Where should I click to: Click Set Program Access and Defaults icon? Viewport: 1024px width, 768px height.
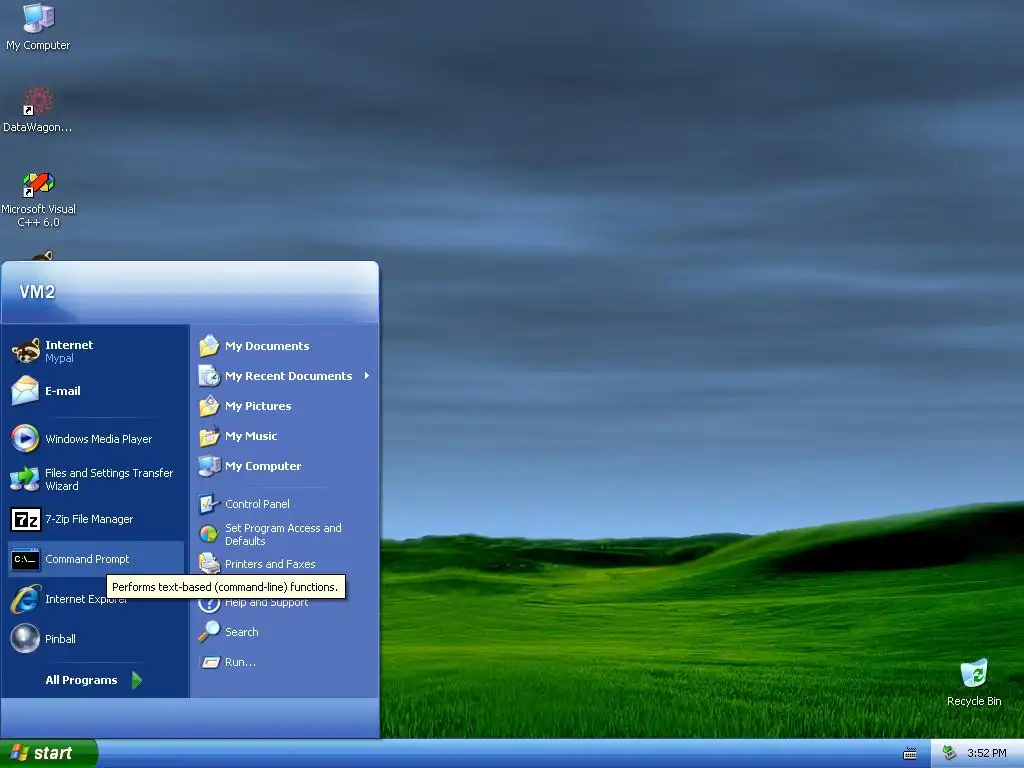209,534
